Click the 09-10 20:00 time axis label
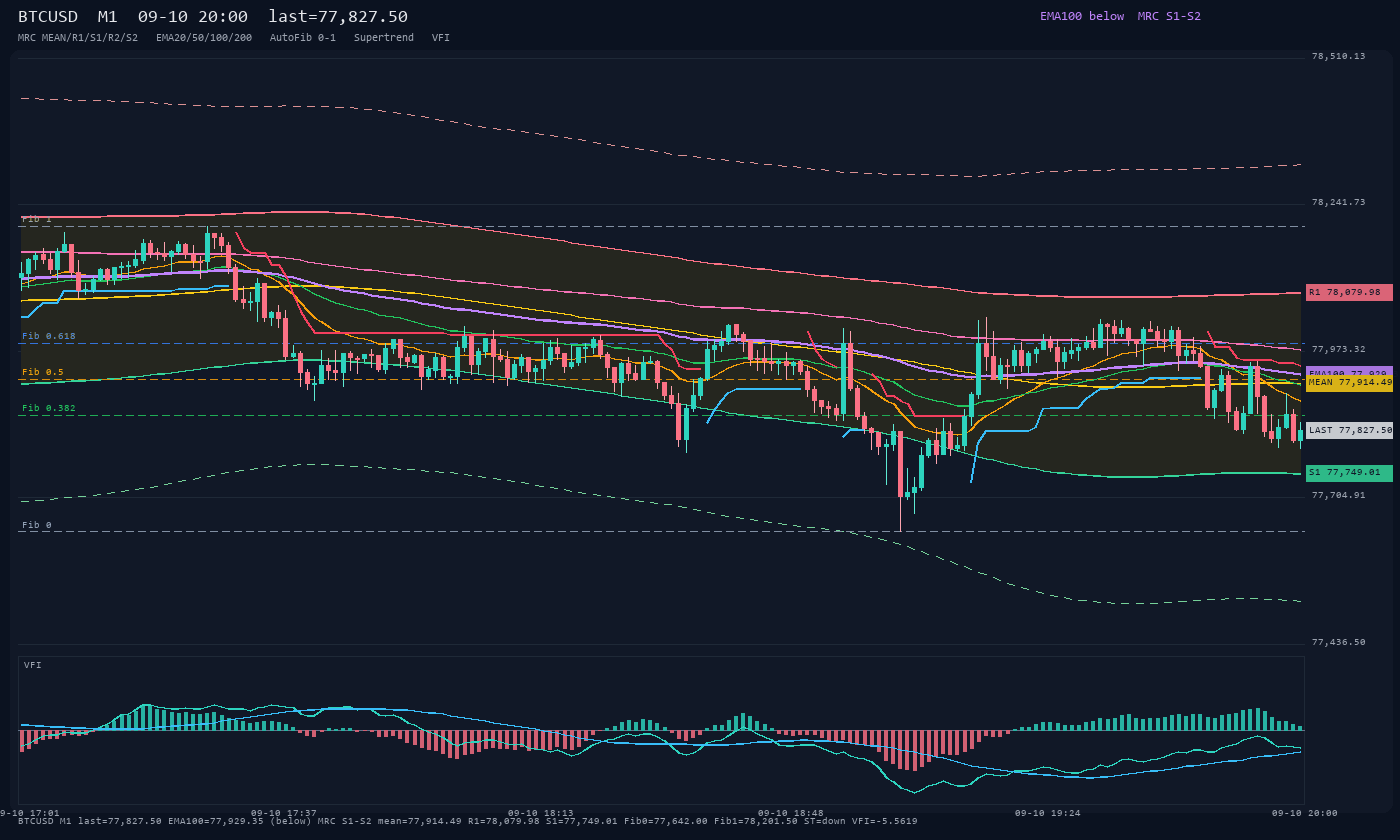 click(x=1305, y=813)
